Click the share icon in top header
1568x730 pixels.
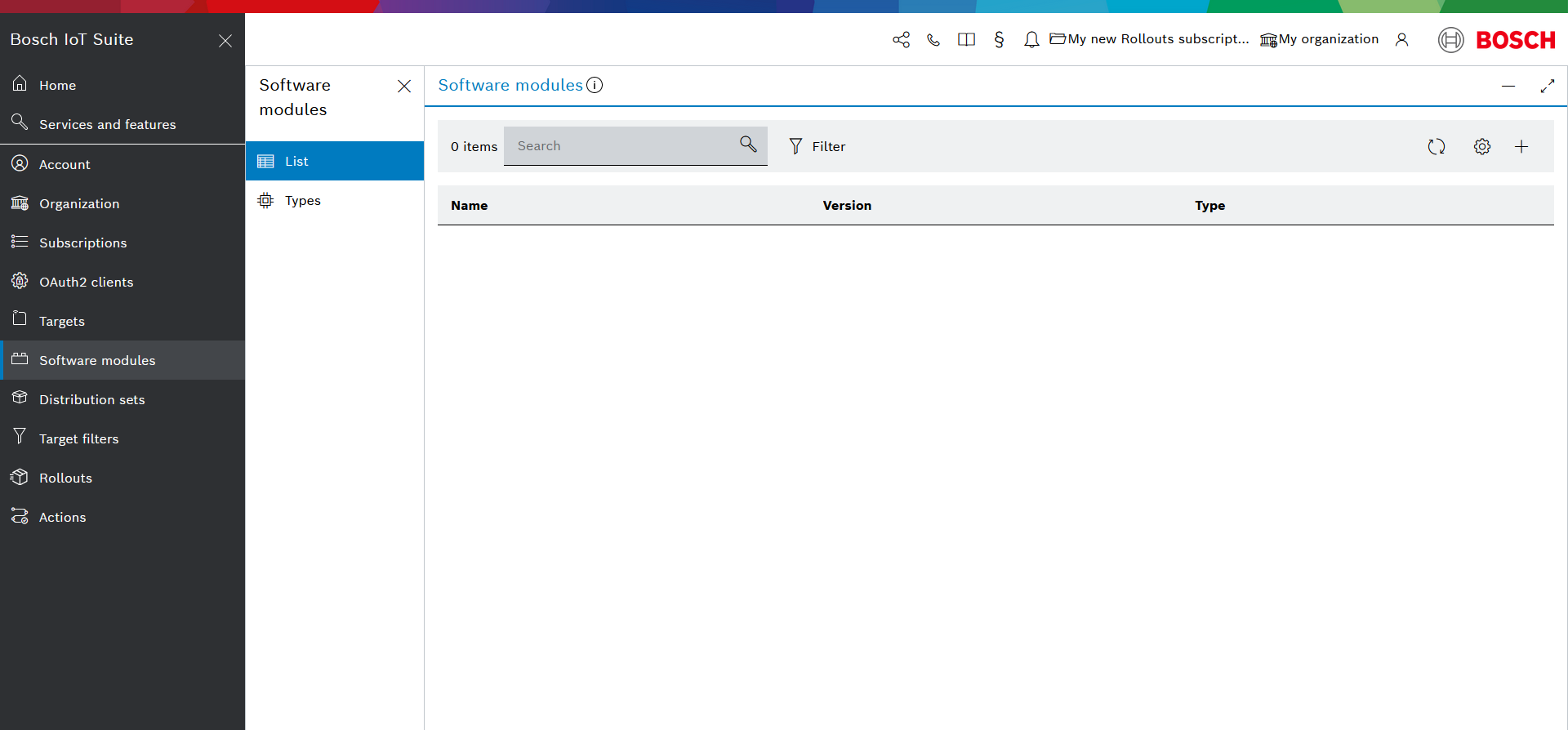(x=901, y=40)
